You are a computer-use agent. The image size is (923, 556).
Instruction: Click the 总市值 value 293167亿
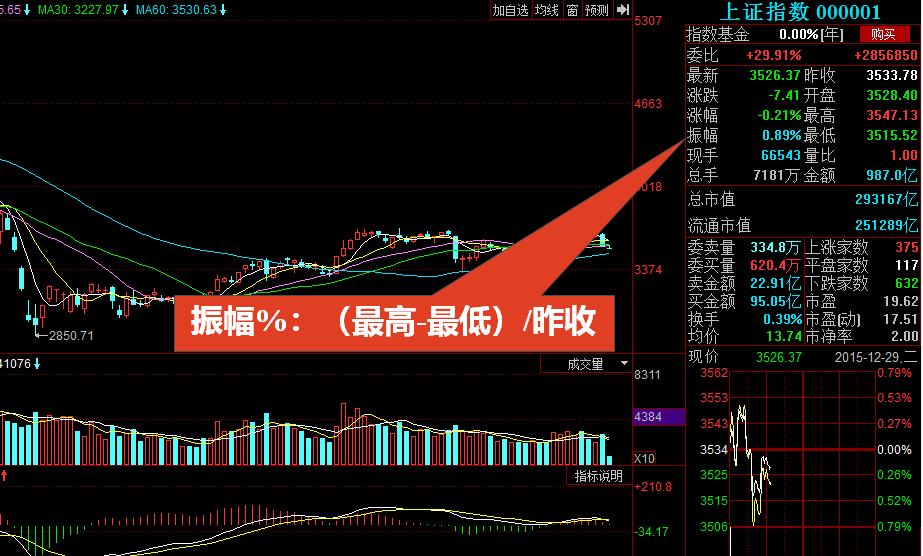(x=887, y=199)
